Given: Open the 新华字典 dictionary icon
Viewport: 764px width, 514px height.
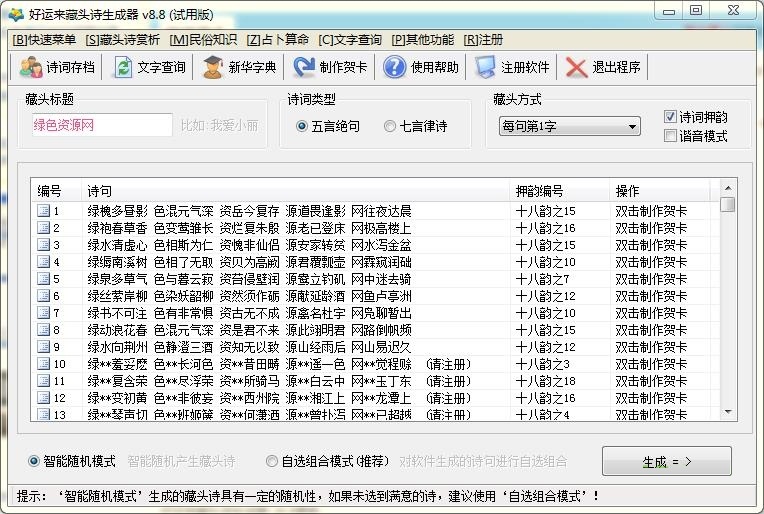Looking at the screenshot, I should (x=213, y=67).
